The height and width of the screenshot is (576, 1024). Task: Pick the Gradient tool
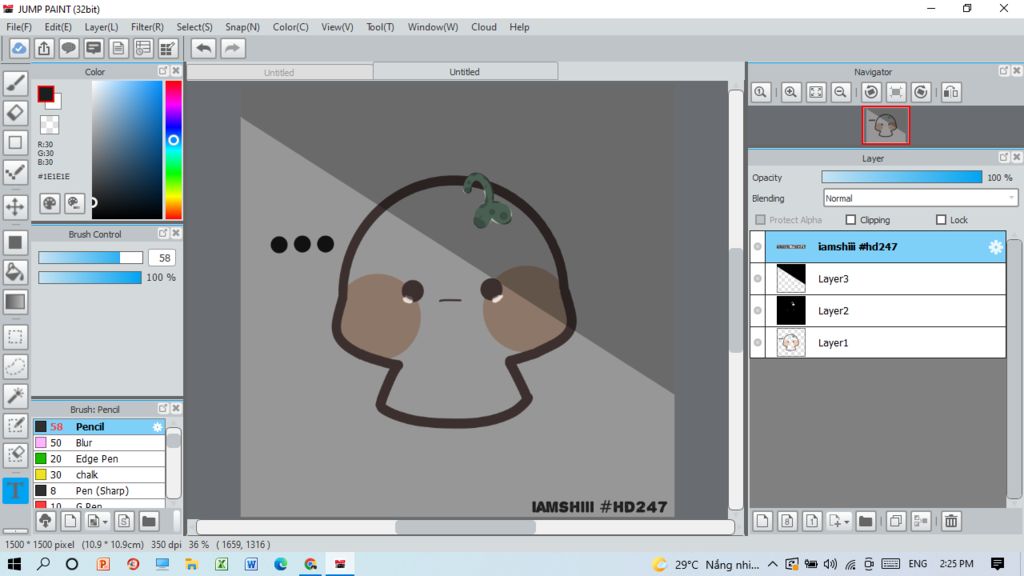pyautogui.click(x=15, y=302)
